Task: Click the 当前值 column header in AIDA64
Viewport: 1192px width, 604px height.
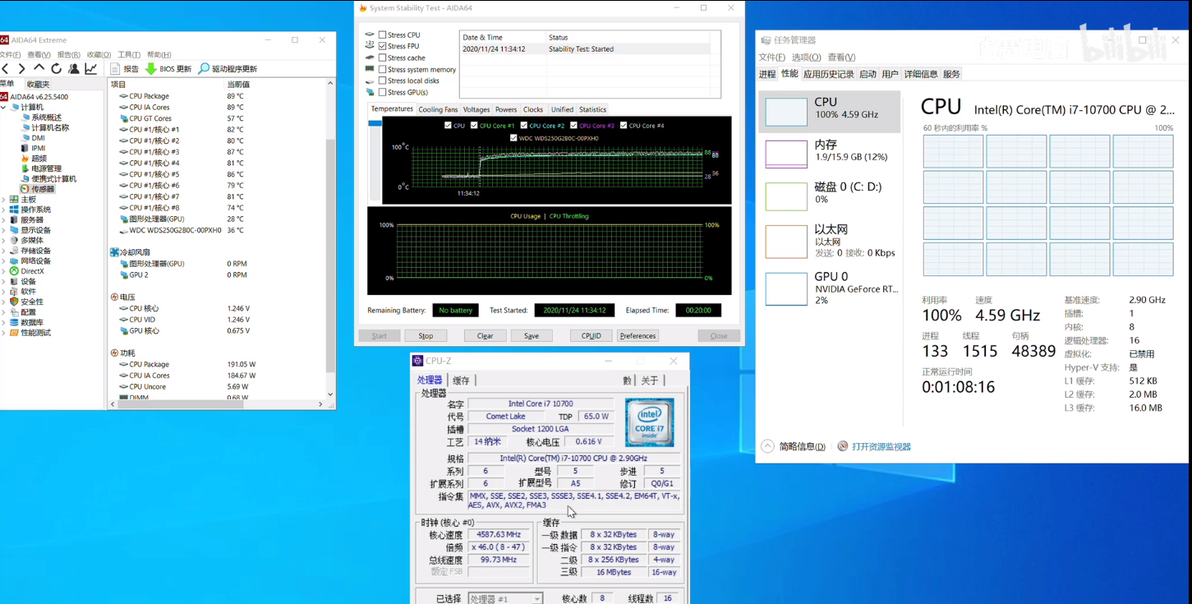Action: [238, 84]
